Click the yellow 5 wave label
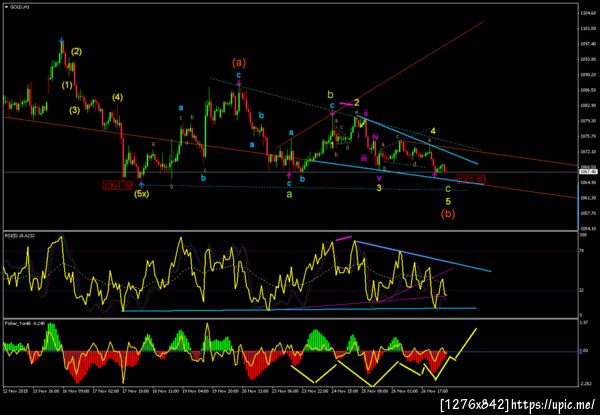This screenshot has height=415, width=600. [448, 201]
